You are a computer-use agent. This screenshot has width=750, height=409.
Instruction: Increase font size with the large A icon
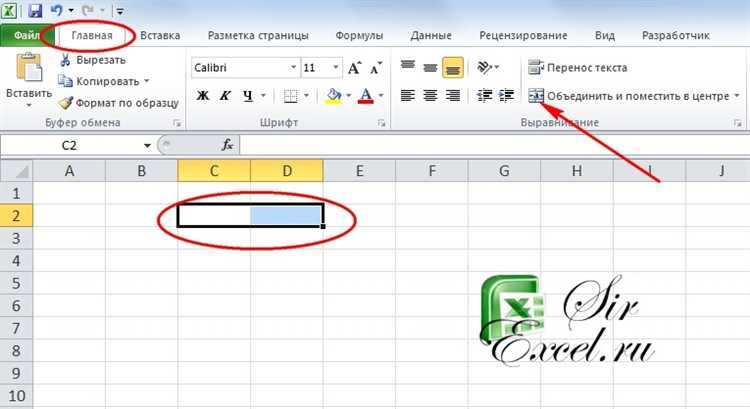[354, 68]
